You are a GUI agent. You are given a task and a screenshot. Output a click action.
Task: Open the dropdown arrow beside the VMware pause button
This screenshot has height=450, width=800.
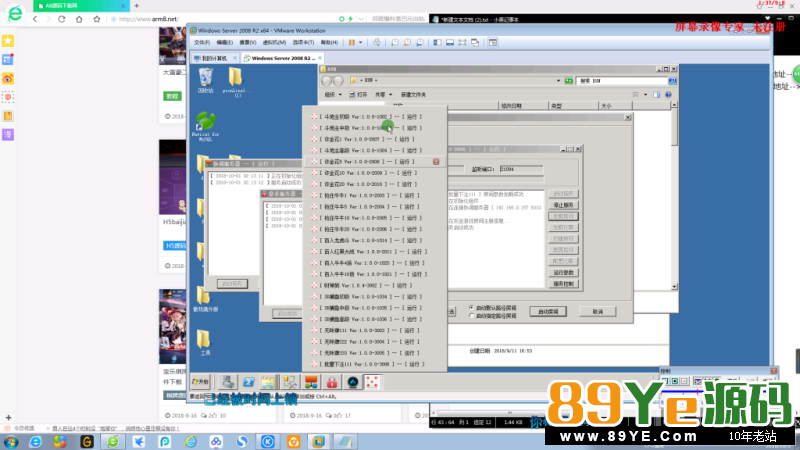[360, 42]
